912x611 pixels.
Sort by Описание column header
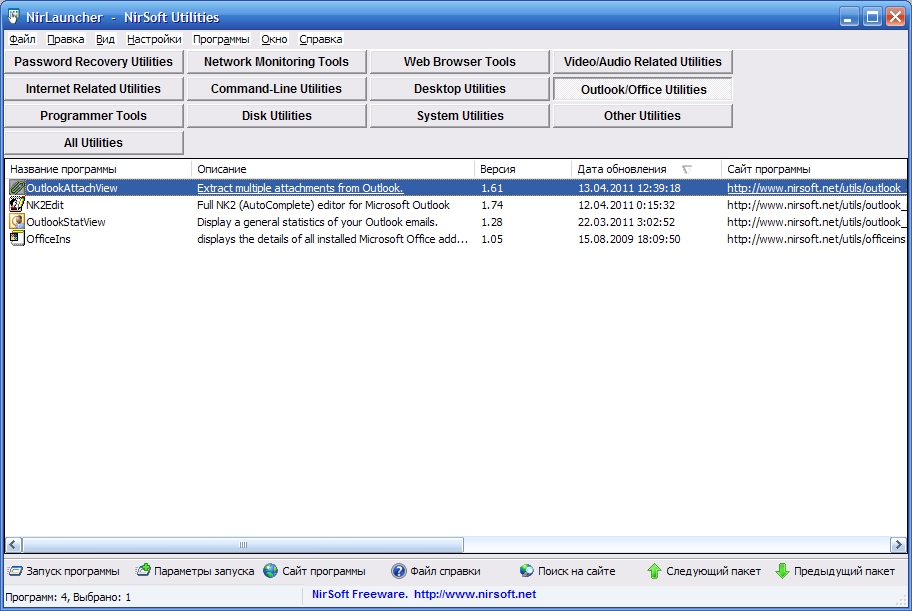333,169
